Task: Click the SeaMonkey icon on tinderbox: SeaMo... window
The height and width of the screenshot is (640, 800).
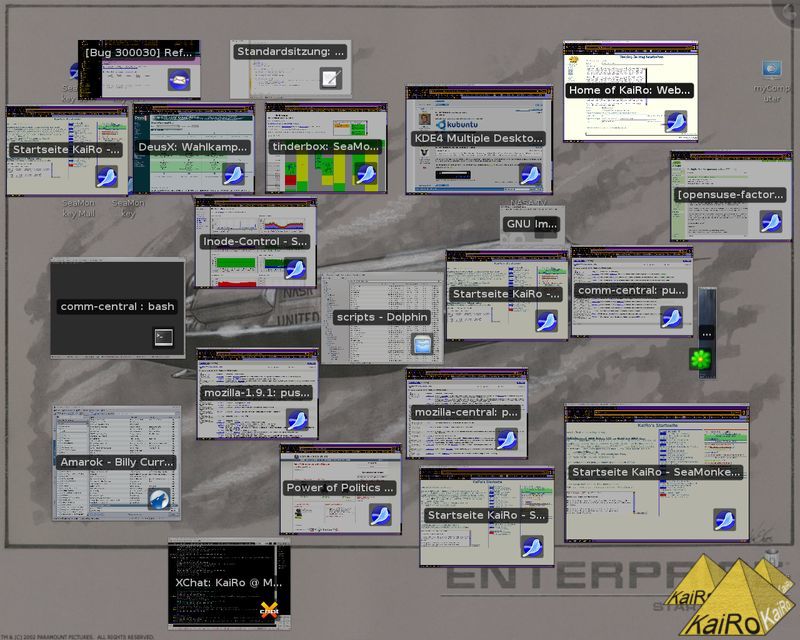Action: (366, 174)
